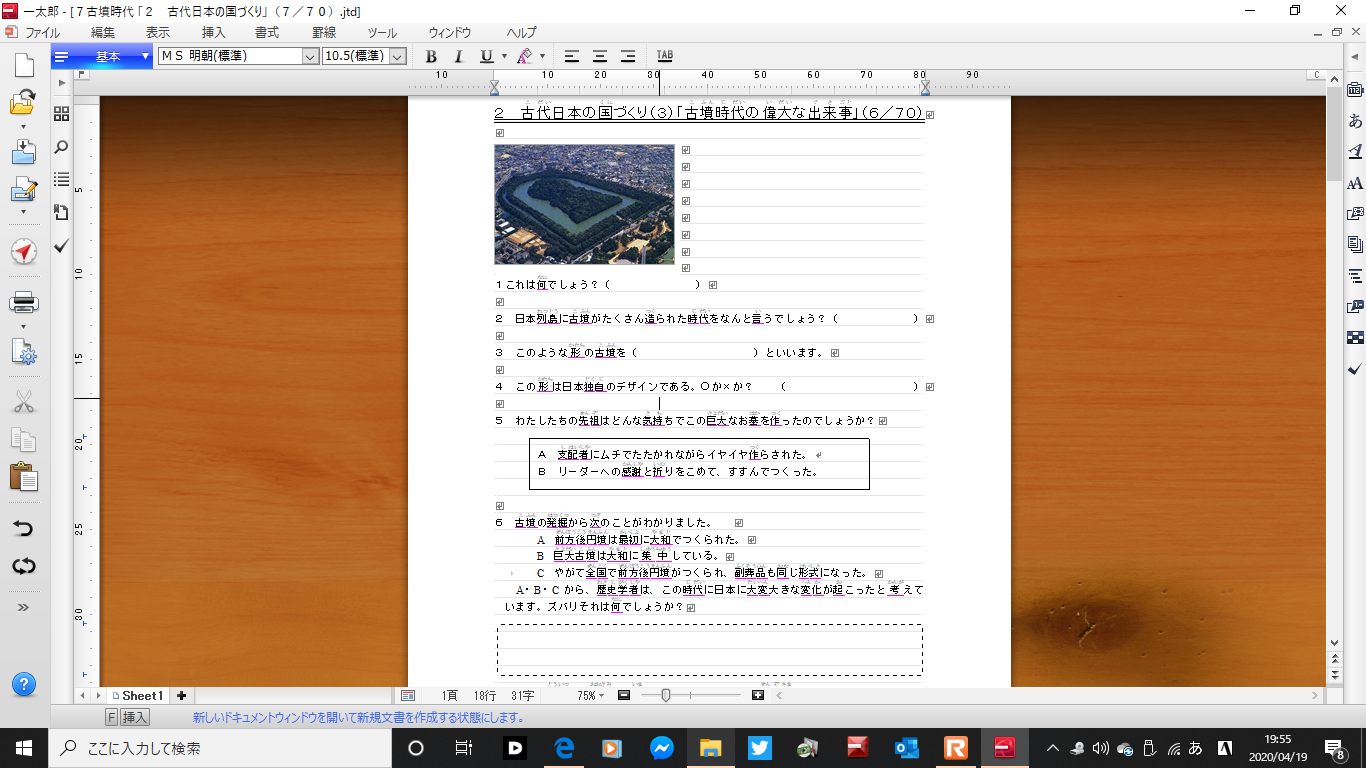Adjust the zoom slider handle
The image size is (1366, 768).
click(x=666, y=695)
